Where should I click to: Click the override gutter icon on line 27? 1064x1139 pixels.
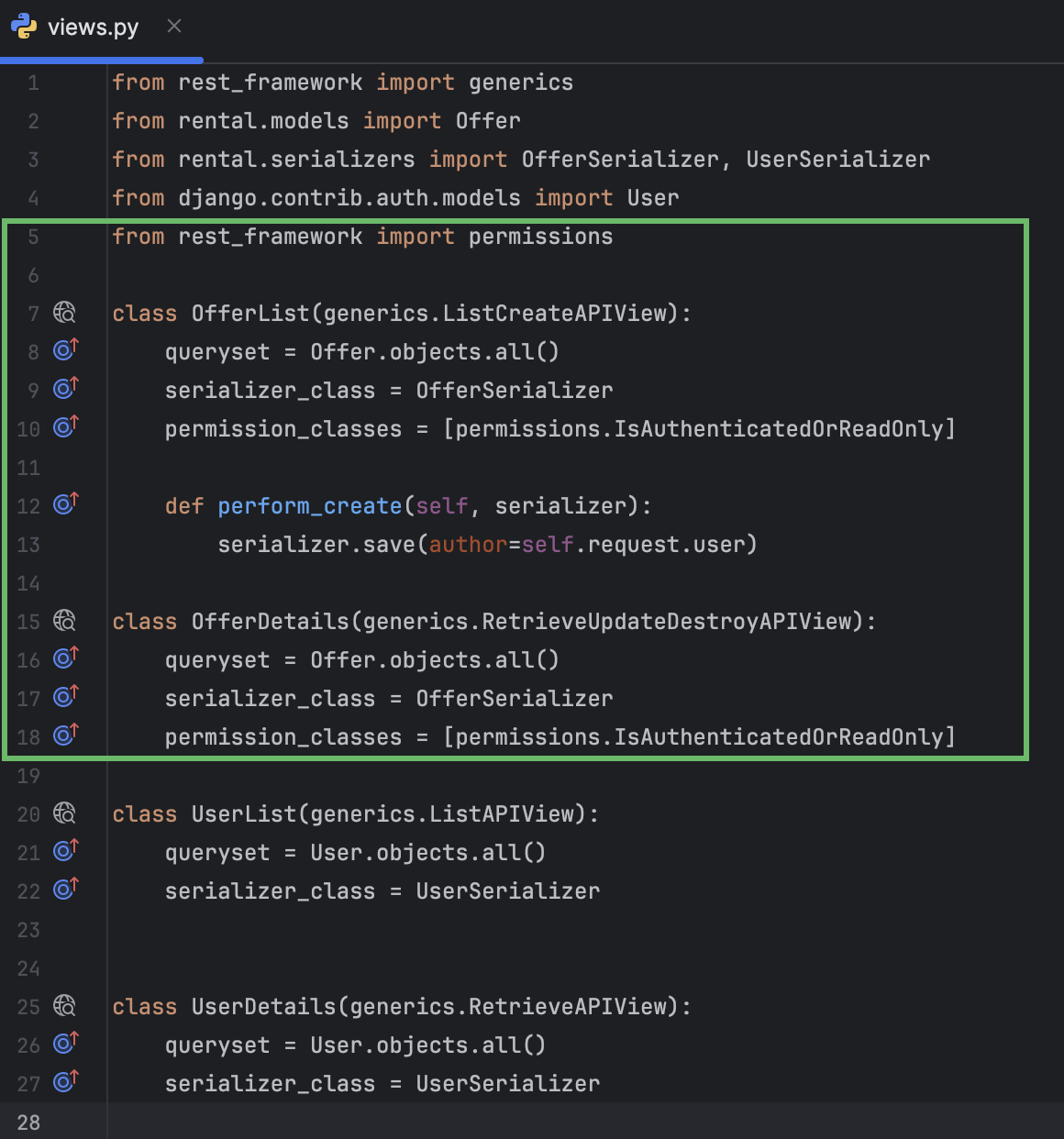(x=65, y=1083)
